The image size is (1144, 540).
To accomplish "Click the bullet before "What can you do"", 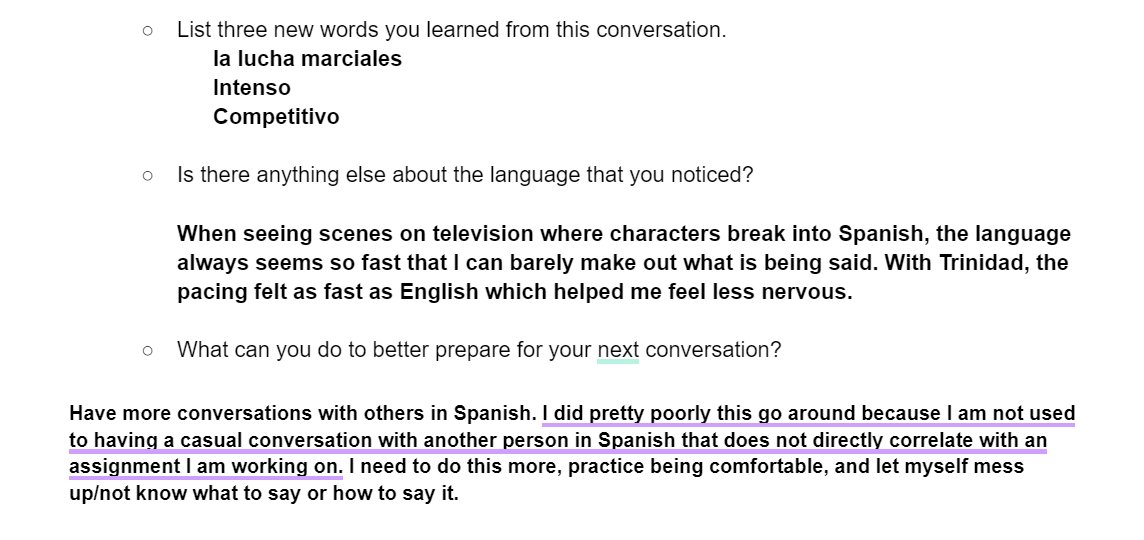I will point(148,351).
